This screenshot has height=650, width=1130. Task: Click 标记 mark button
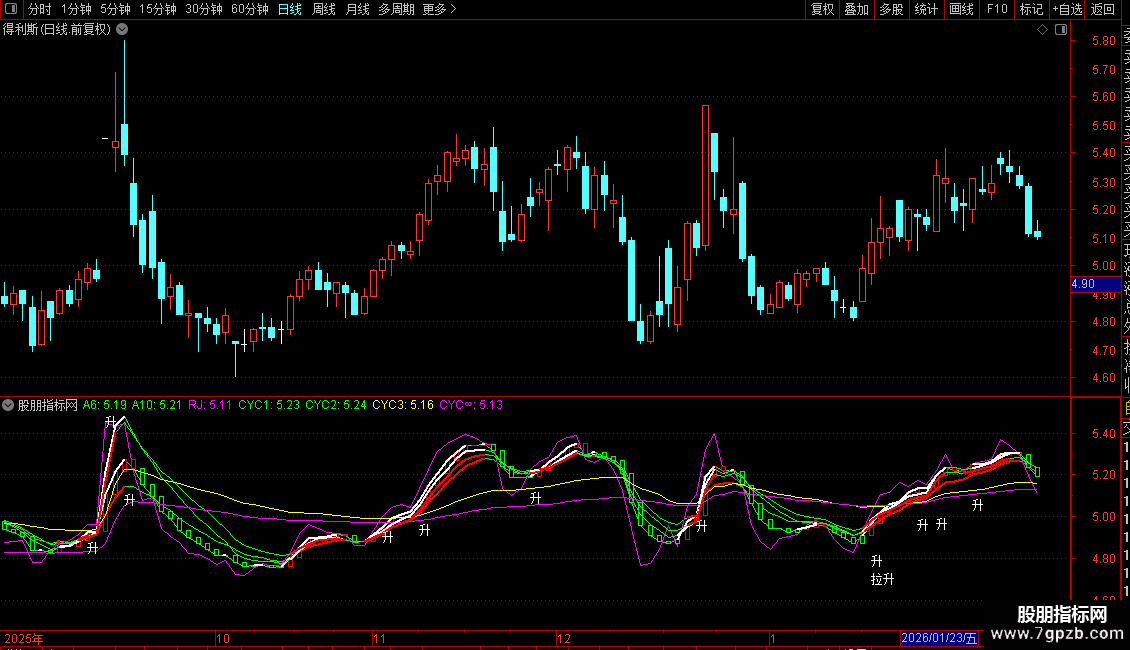(x=1031, y=9)
